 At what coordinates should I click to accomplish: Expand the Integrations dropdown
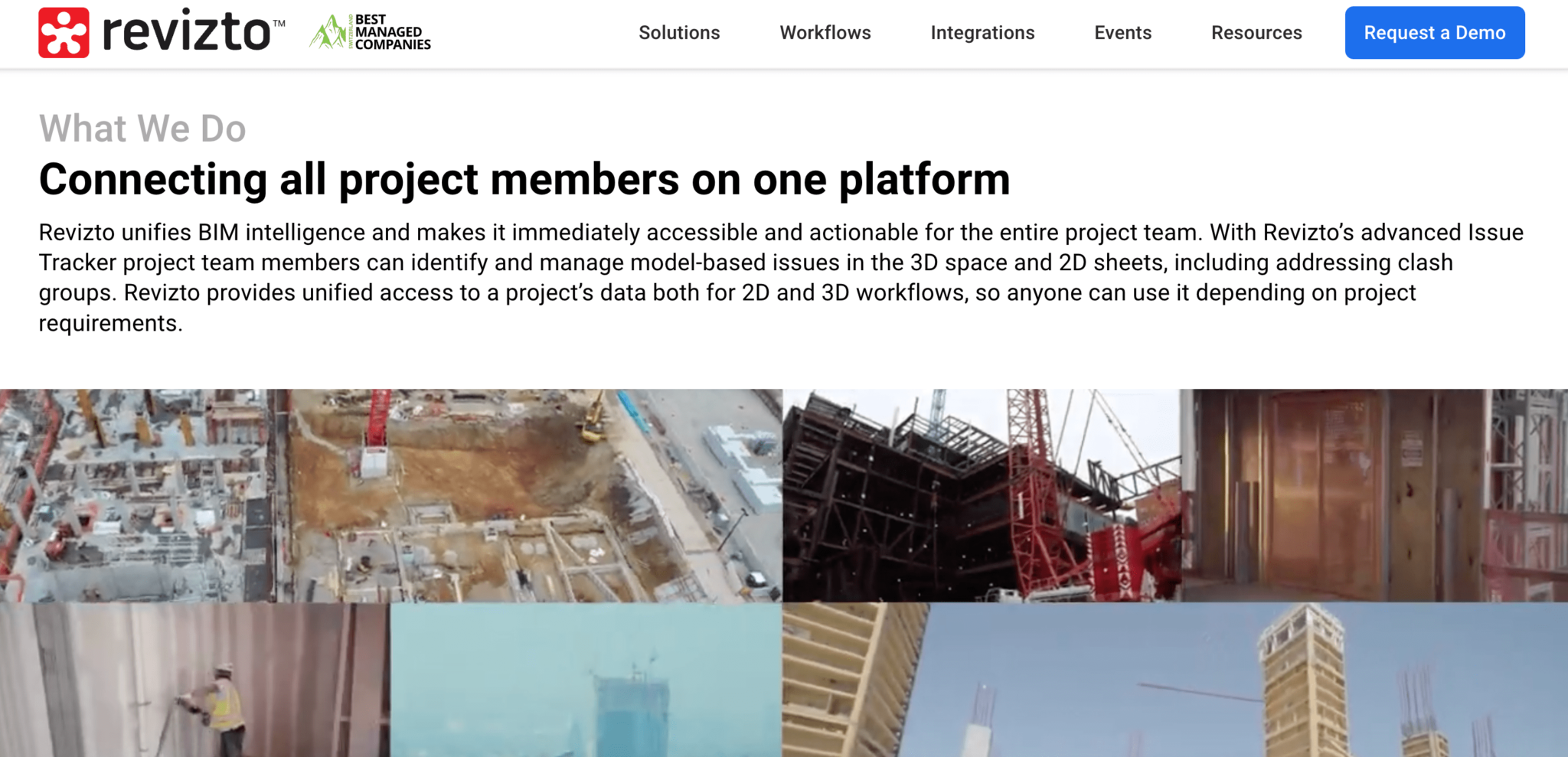[x=982, y=32]
